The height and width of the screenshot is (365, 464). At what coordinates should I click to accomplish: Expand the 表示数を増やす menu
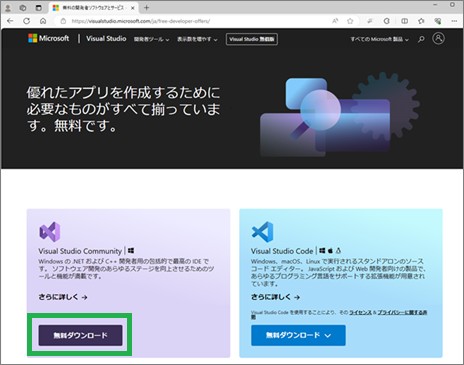tap(197, 39)
